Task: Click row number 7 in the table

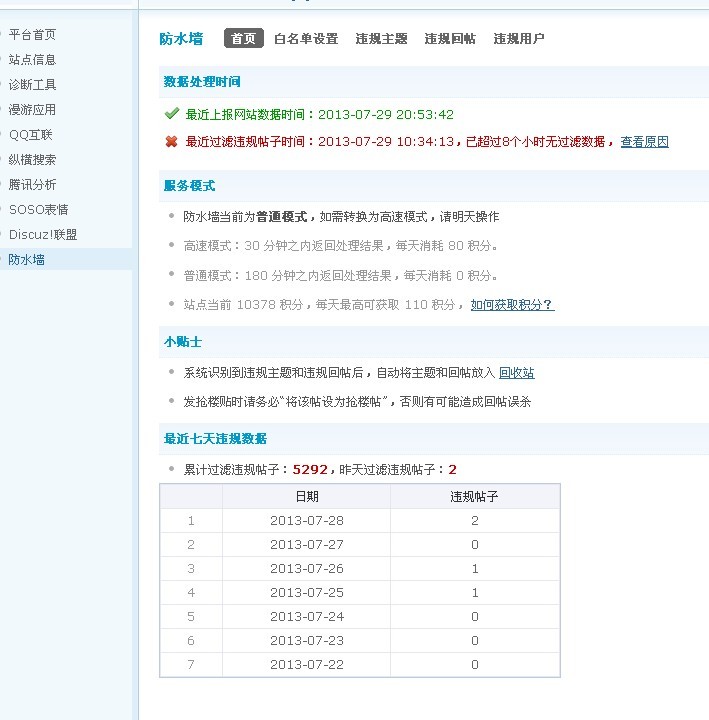Action: [x=191, y=664]
